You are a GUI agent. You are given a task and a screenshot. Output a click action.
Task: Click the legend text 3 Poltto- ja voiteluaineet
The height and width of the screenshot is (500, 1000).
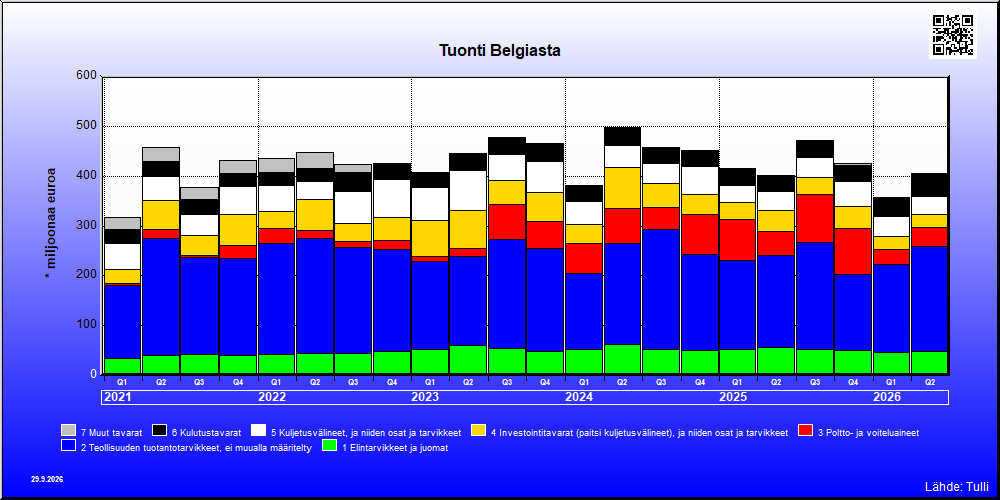click(869, 432)
